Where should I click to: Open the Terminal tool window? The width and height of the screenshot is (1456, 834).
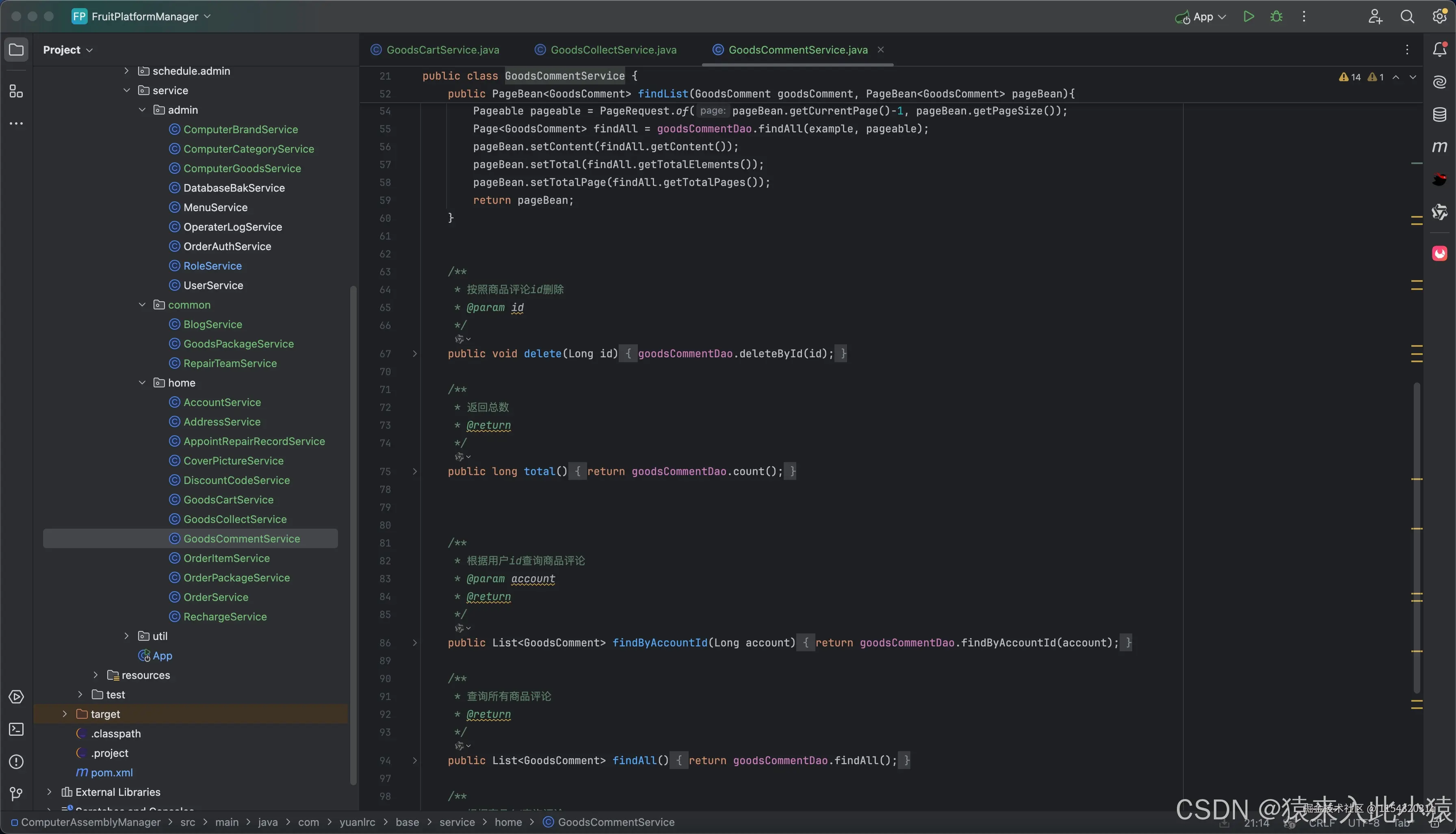pyautogui.click(x=16, y=729)
